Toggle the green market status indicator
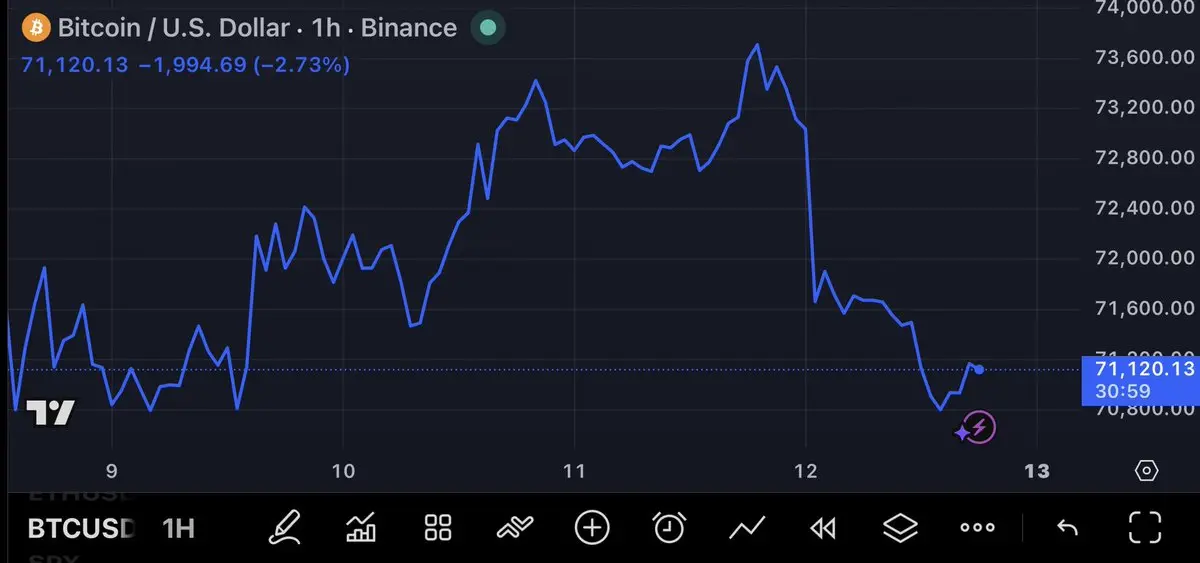 (x=488, y=27)
